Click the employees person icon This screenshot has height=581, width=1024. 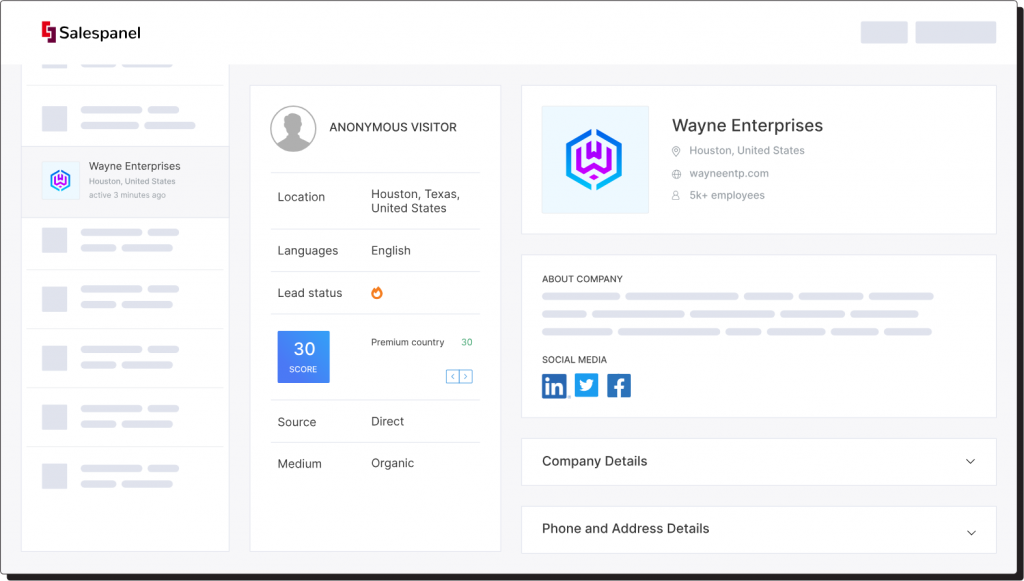[676, 196]
